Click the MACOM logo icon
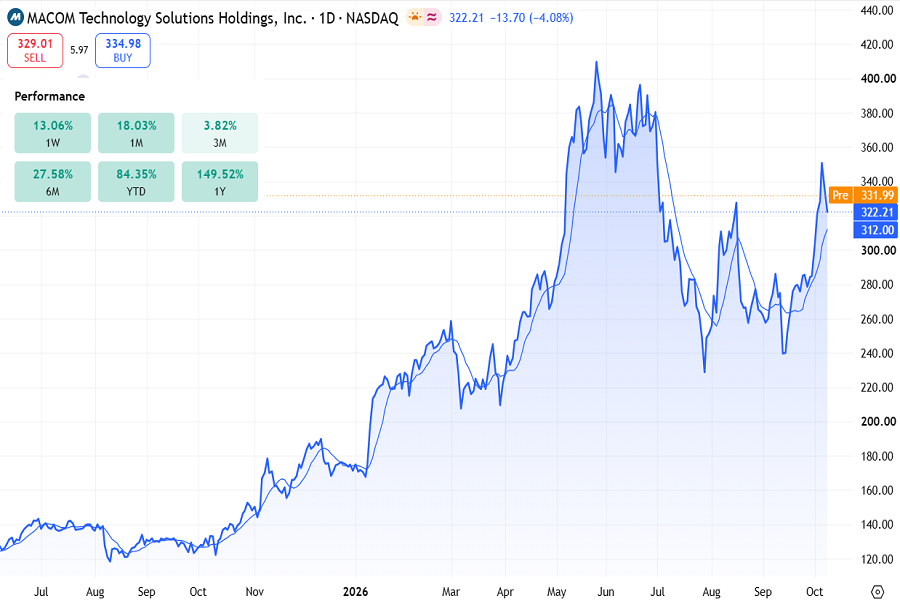Viewport: 900px width, 600px height. point(15,18)
